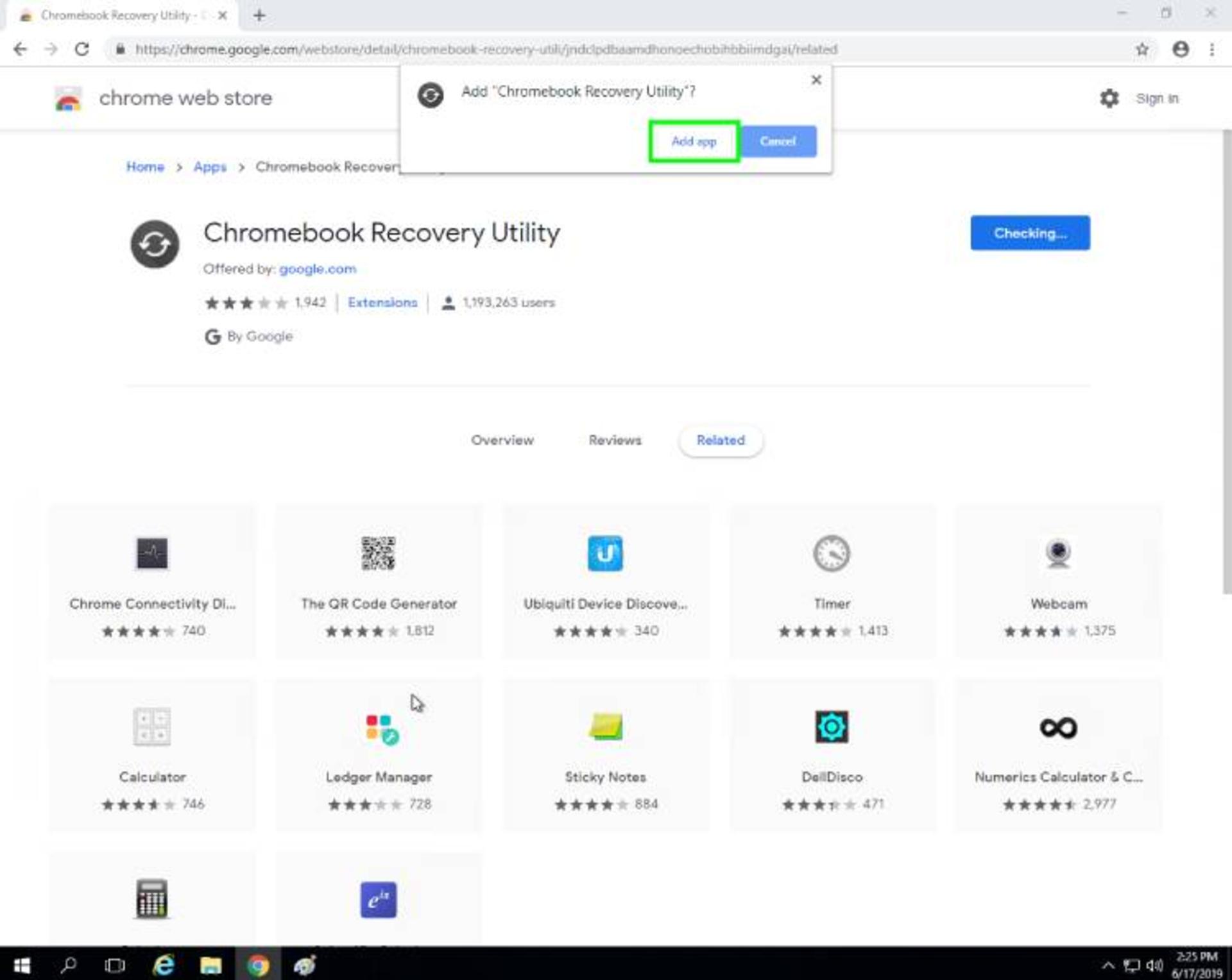Close the Add Chromebook Recovery Utility popup

tap(816, 80)
